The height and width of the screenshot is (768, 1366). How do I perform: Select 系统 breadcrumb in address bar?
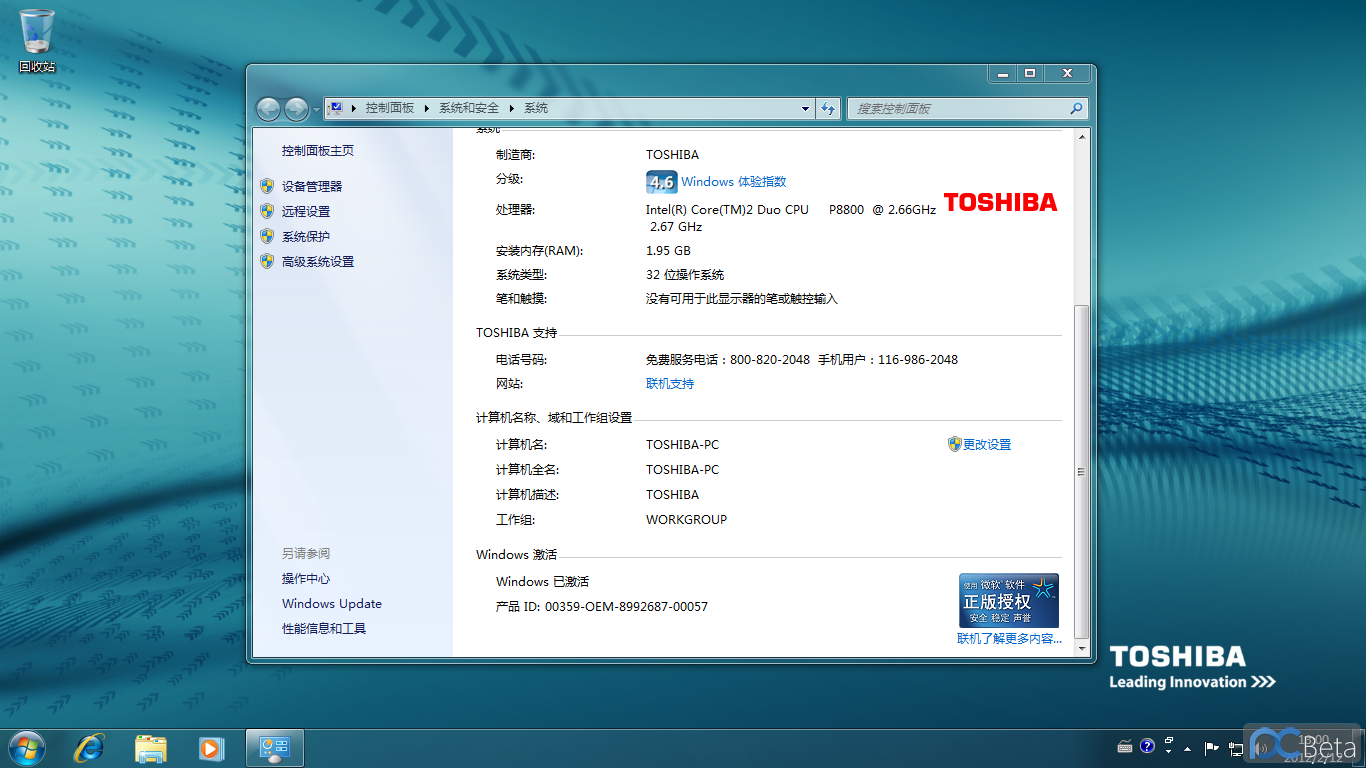(536, 108)
